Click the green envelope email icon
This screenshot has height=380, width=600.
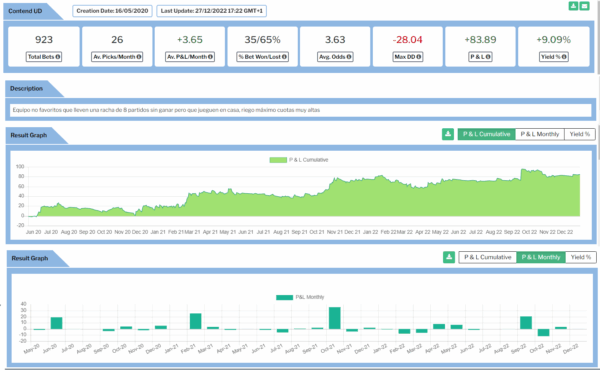pos(584,6)
